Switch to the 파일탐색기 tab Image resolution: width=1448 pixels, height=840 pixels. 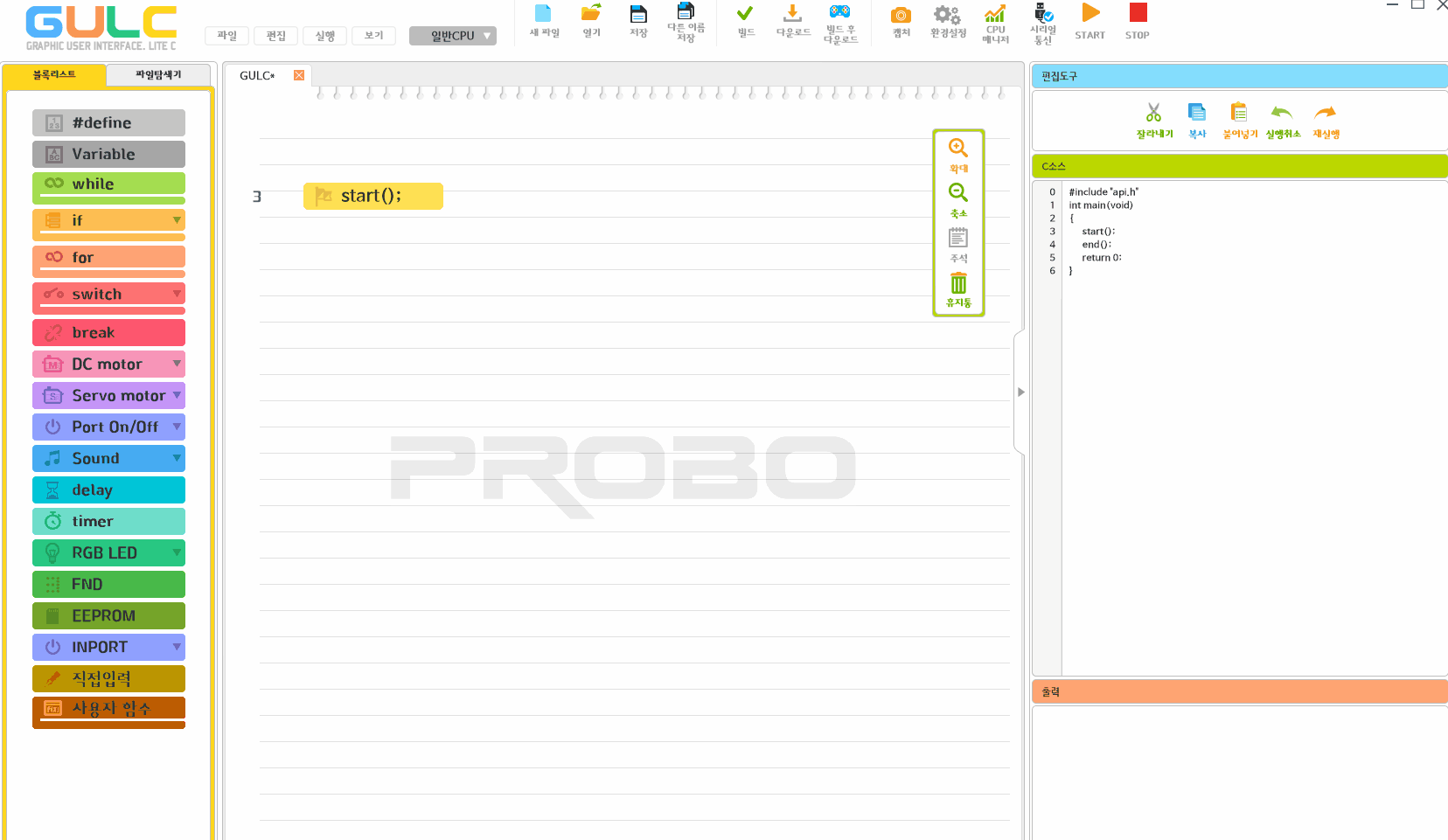point(158,75)
